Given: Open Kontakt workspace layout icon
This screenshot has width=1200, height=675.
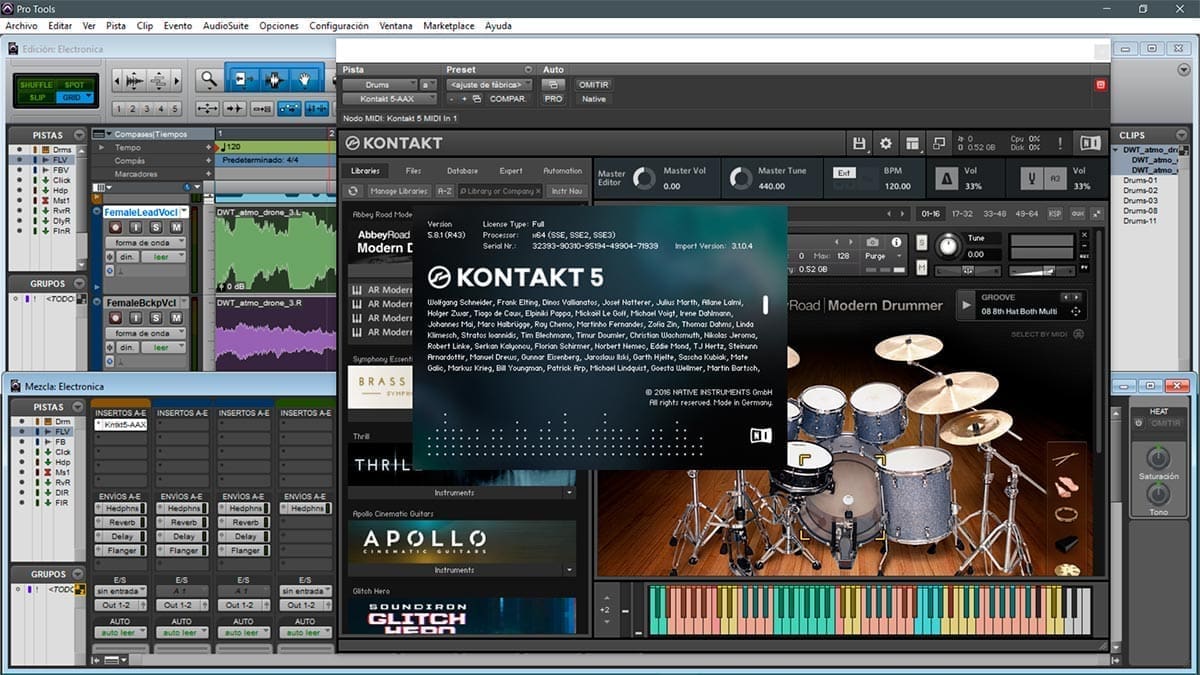Looking at the screenshot, I should (912, 143).
